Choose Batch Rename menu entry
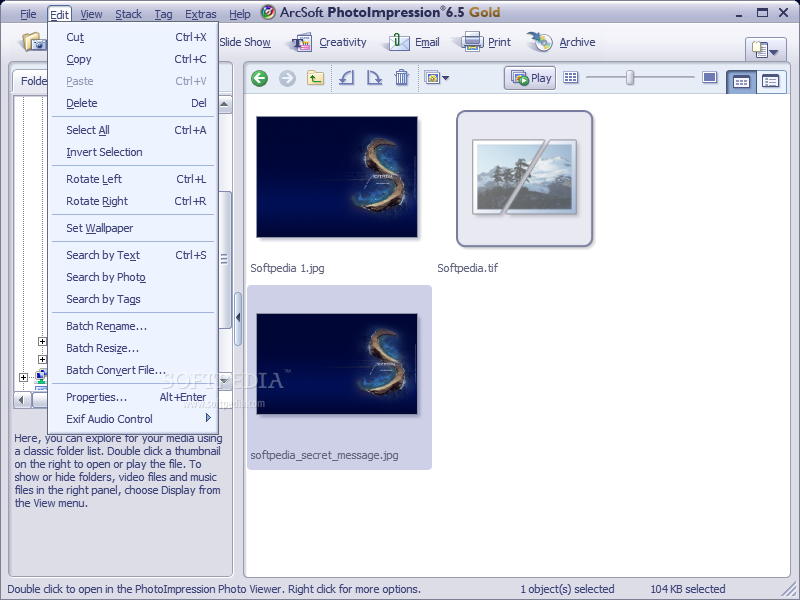This screenshot has width=800, height=600. pyautogui.click(x=134, y=326)
